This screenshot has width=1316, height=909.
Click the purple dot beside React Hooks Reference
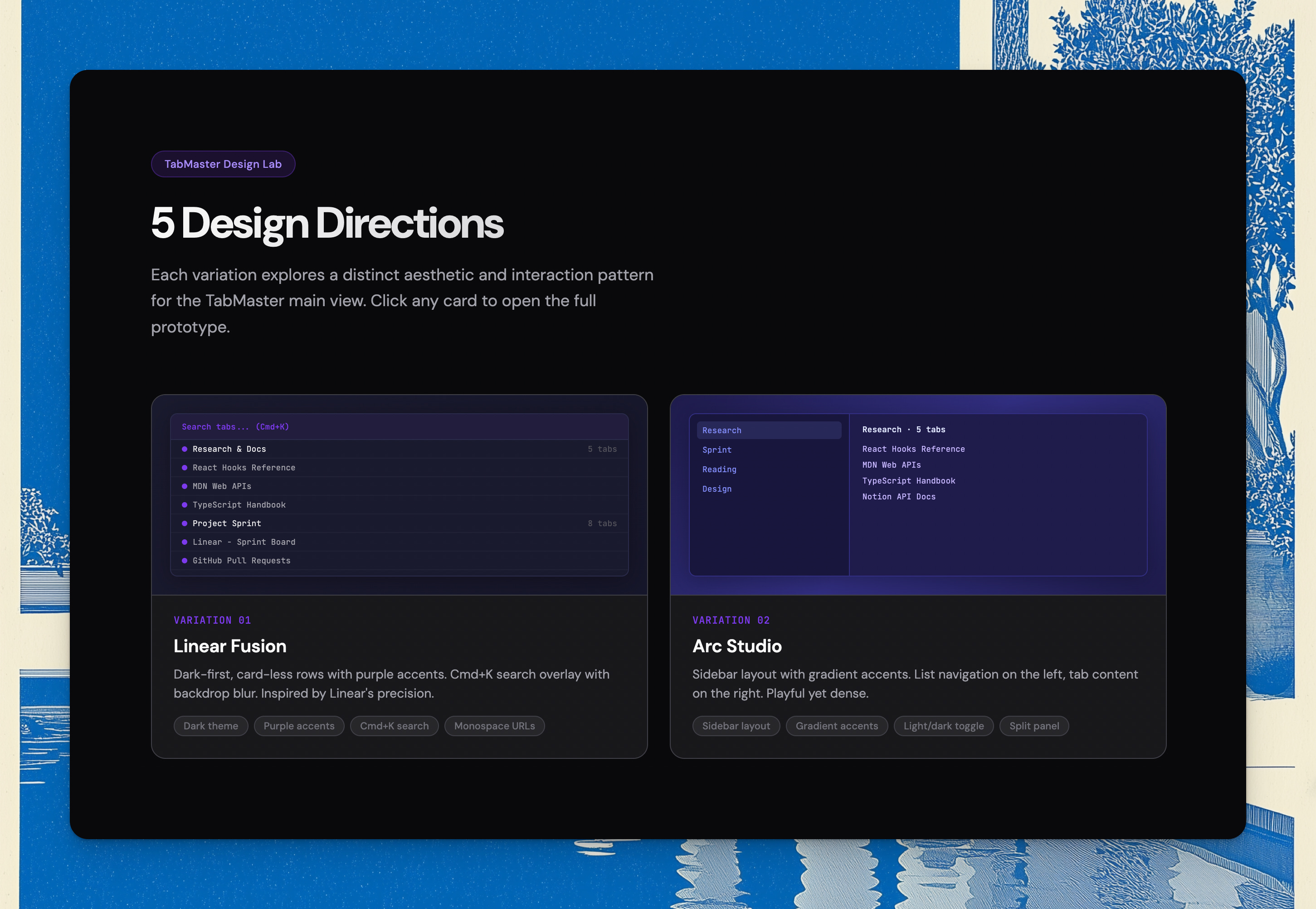[x=184, y=468]
